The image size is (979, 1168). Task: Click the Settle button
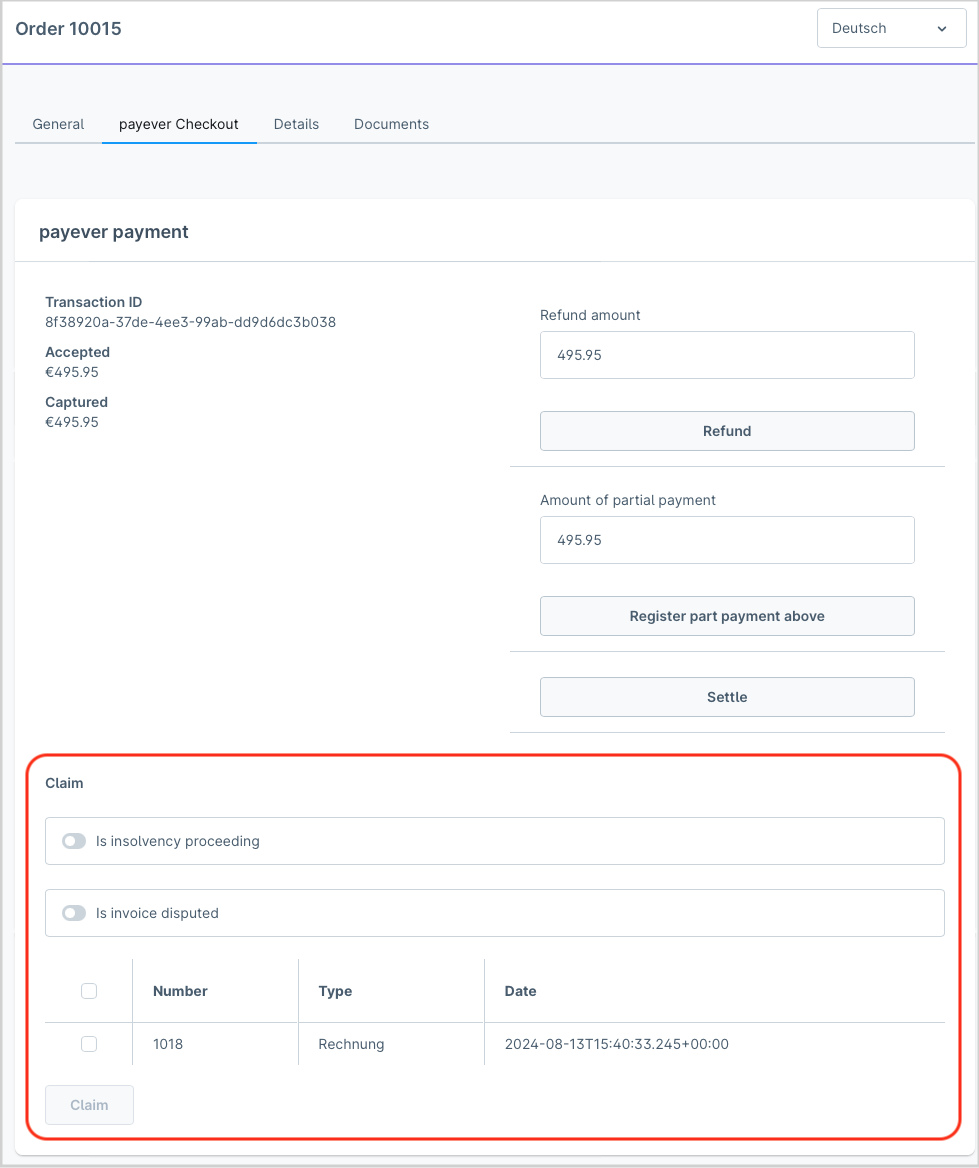(727, 697)
